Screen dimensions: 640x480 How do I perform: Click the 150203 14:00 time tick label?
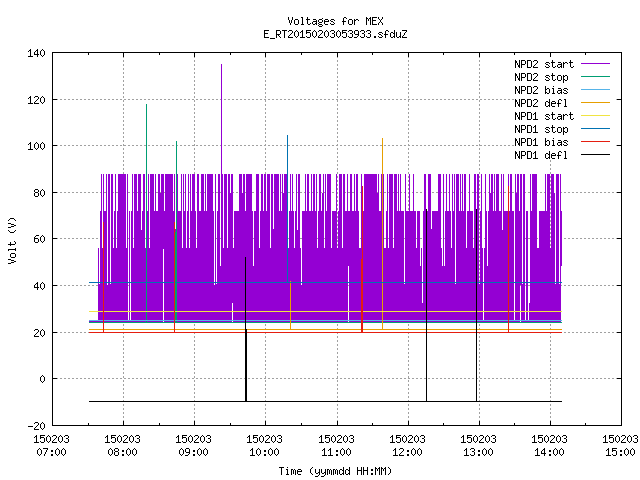click(549, 446)
